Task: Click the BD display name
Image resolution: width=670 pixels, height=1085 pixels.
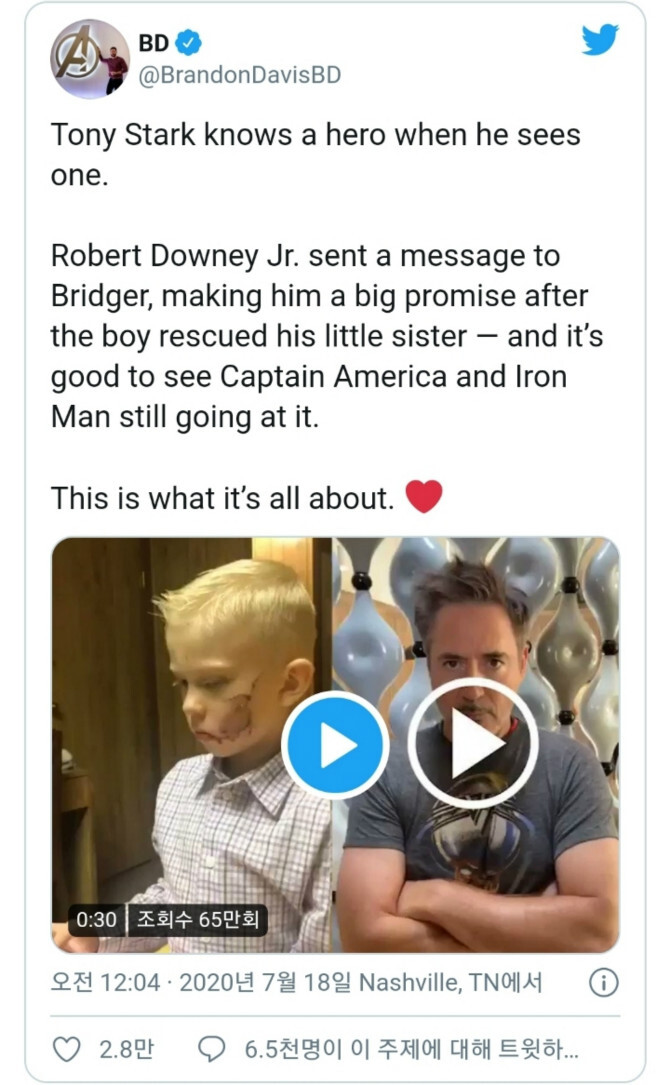Action: (153, 43)
